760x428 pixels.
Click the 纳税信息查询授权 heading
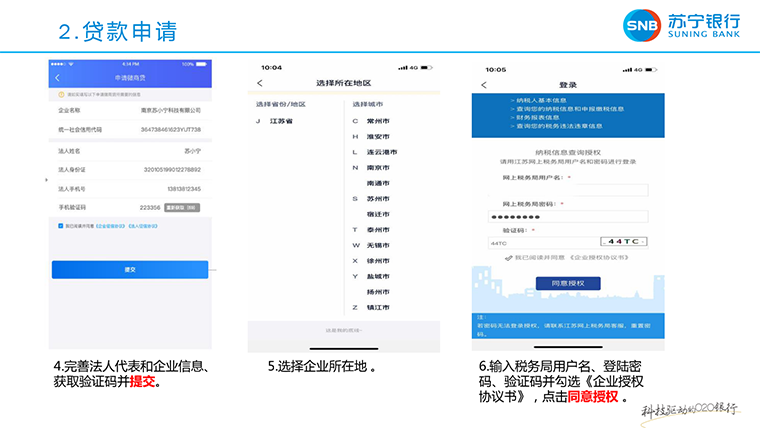click(568, 152)
